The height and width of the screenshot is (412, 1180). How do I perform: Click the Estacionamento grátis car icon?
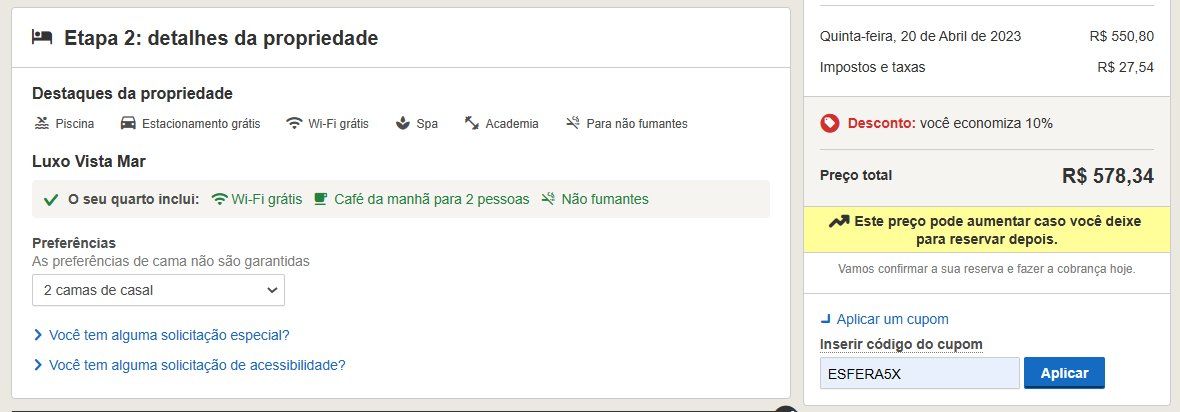[x=128, y=124]
